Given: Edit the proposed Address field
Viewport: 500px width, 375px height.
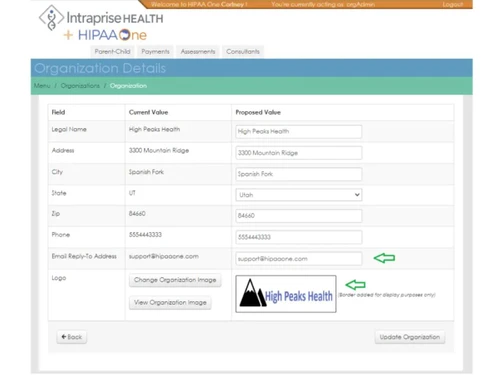Looking at the screenshot, I should (298, 153).
